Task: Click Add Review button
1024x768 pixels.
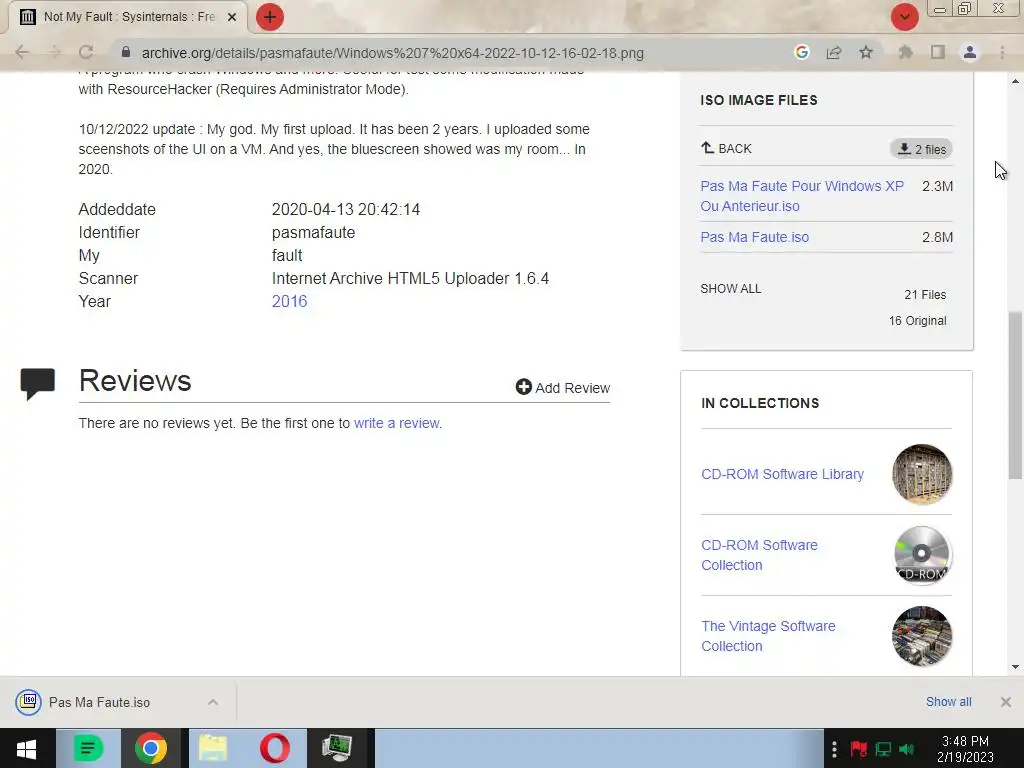Action: click(562, 387)
